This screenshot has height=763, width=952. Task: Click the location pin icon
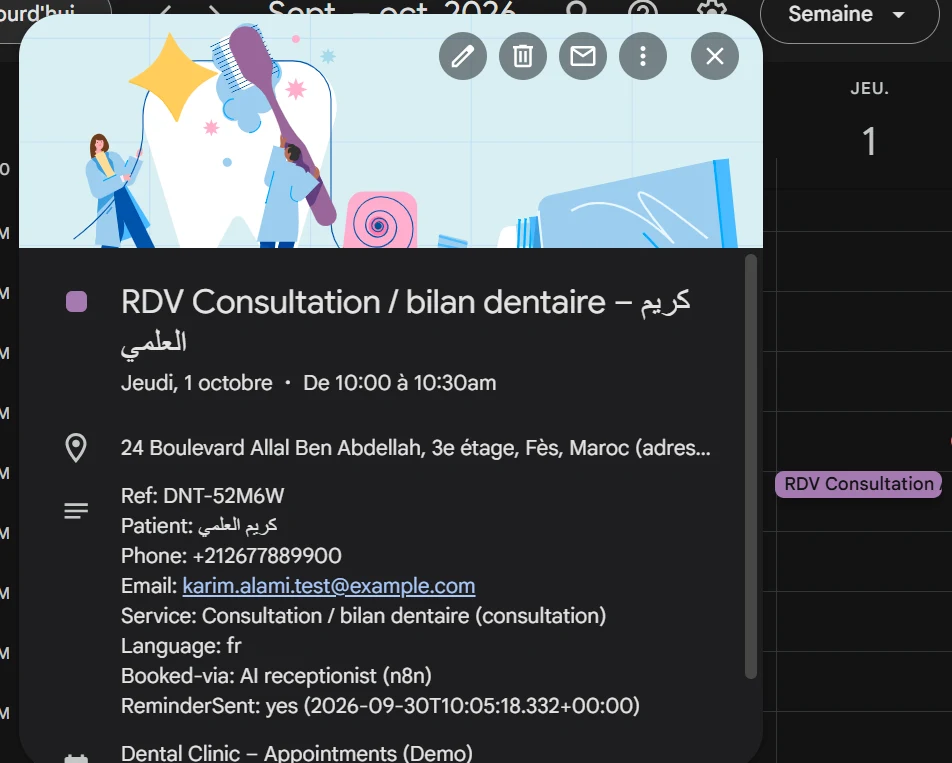(76, 448)
